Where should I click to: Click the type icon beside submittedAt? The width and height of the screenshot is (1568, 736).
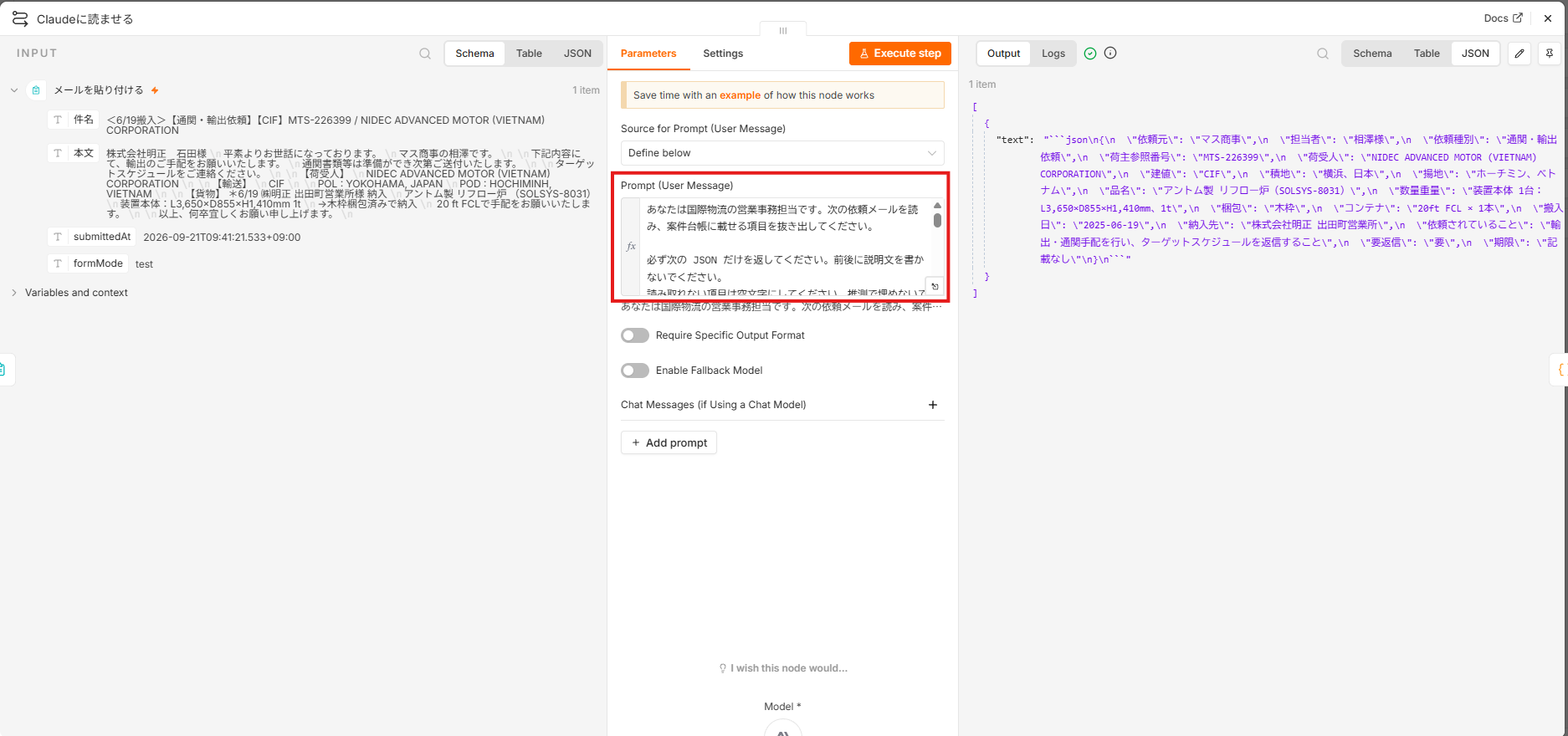coord(58,237)
